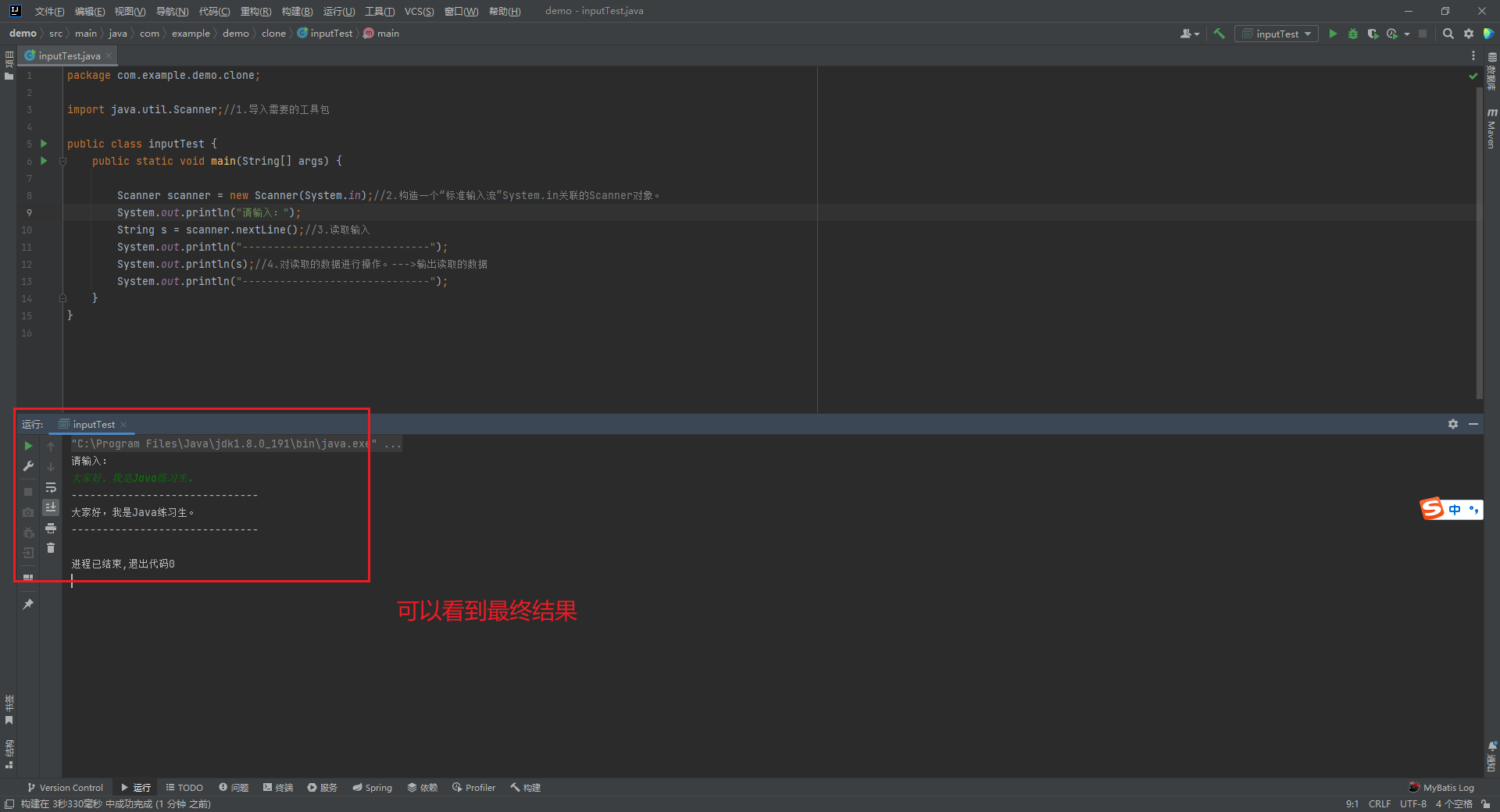Screen dimensions: 1500x812
Task: Open Search Everywhere magnifier icon
Action: click(x=1448, y=34)
